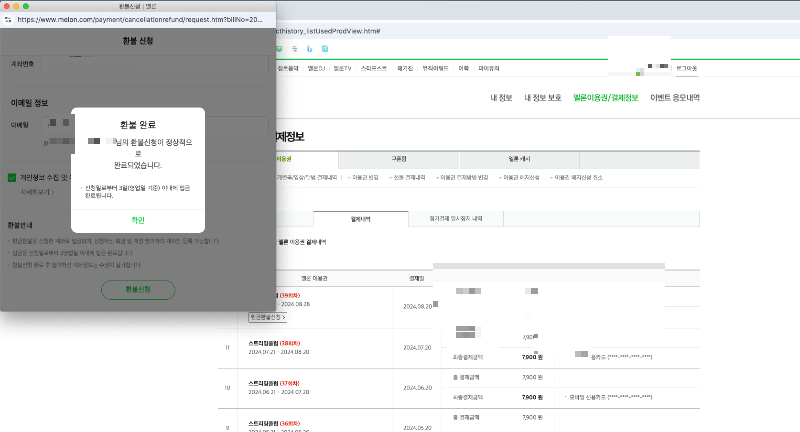The image size is (800, 432).
Task: Click the second bookmarks bar icon
Action: [294, 49]
